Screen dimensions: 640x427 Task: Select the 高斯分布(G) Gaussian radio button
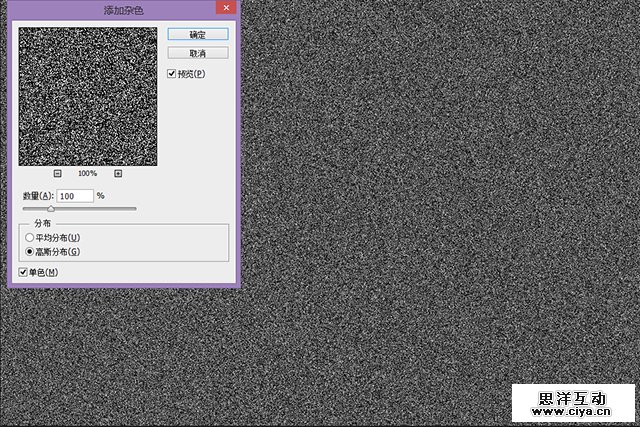click(x=29, y=253)
